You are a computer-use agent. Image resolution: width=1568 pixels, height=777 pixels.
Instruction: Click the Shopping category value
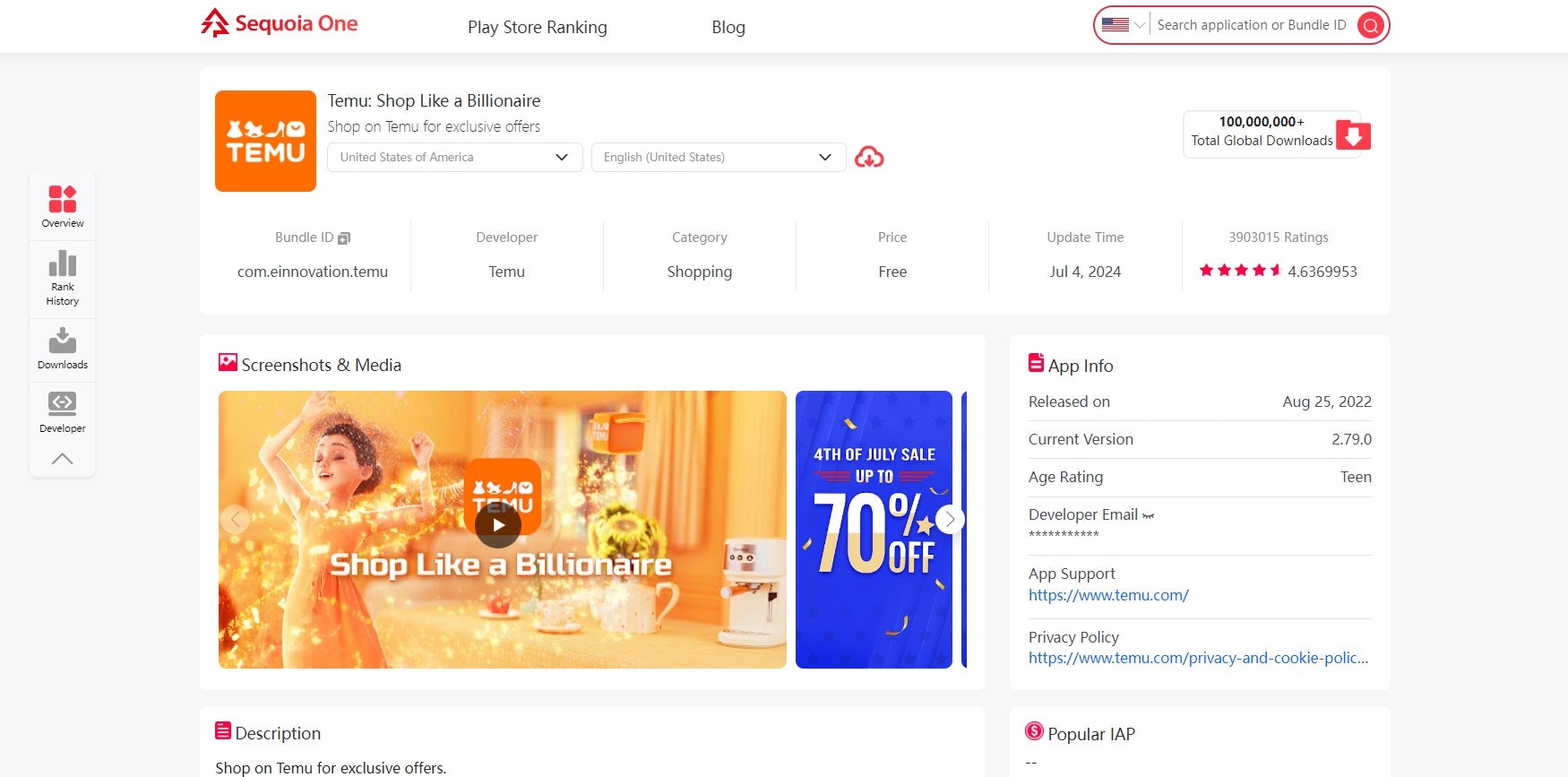(700, 272)
